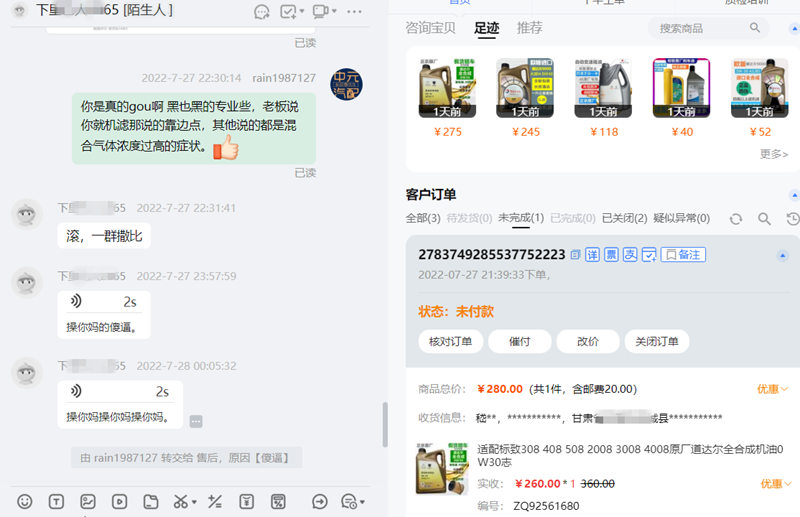This screenshot has width=800, height=517.
Task: Open the video call dropdown arrow
Action: [333, 12]
